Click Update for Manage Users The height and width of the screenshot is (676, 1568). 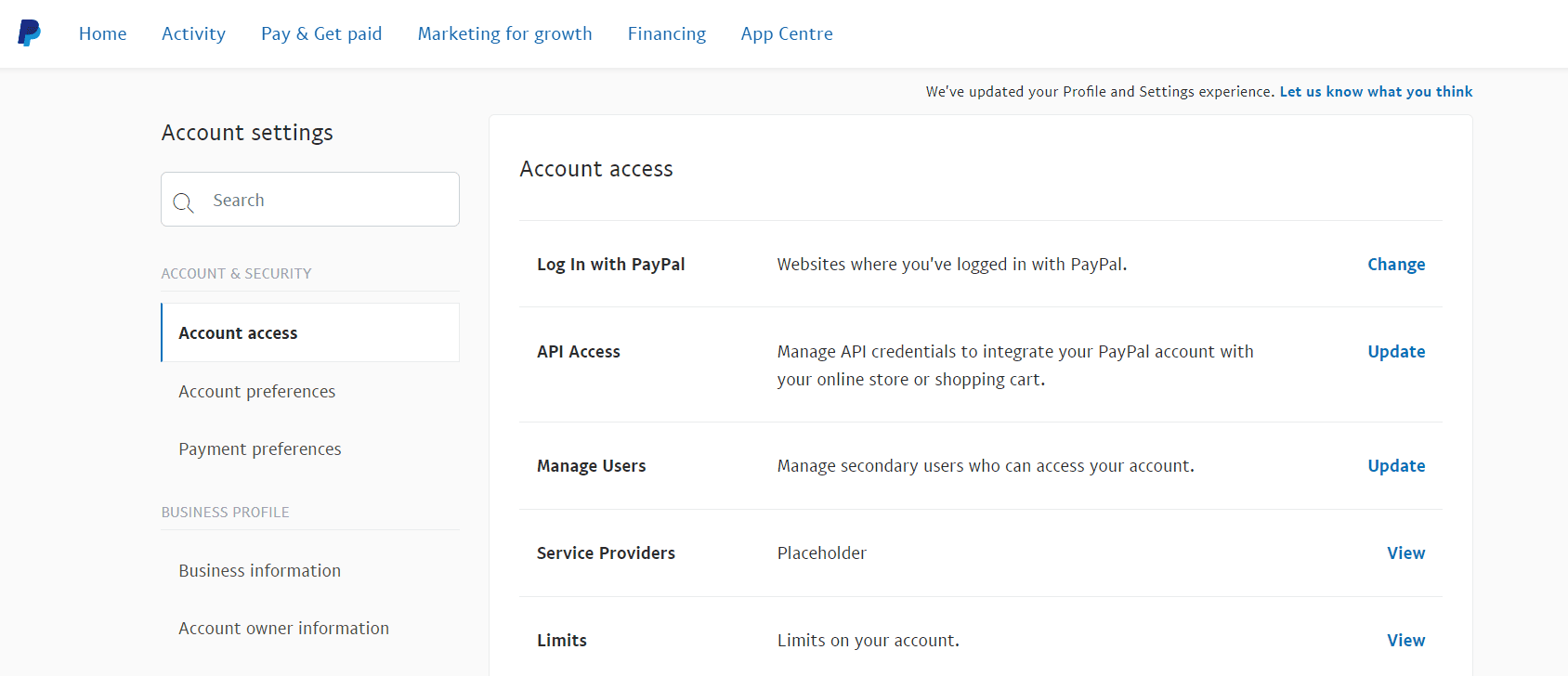click(x=1396, y=465)
